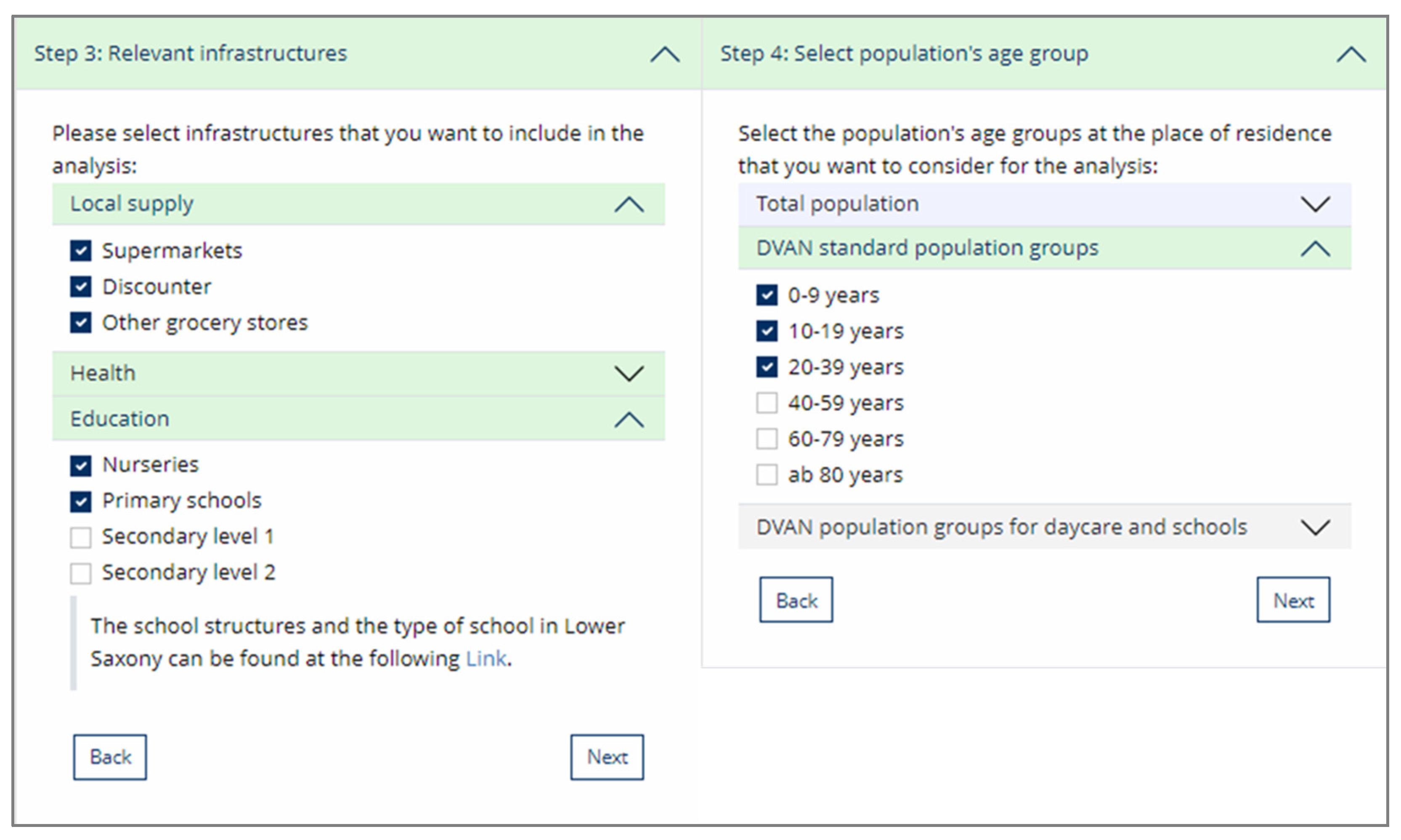Collapse the Step 4 age group panel
Screen dimensions: 1401x840
click(1351, 55)
